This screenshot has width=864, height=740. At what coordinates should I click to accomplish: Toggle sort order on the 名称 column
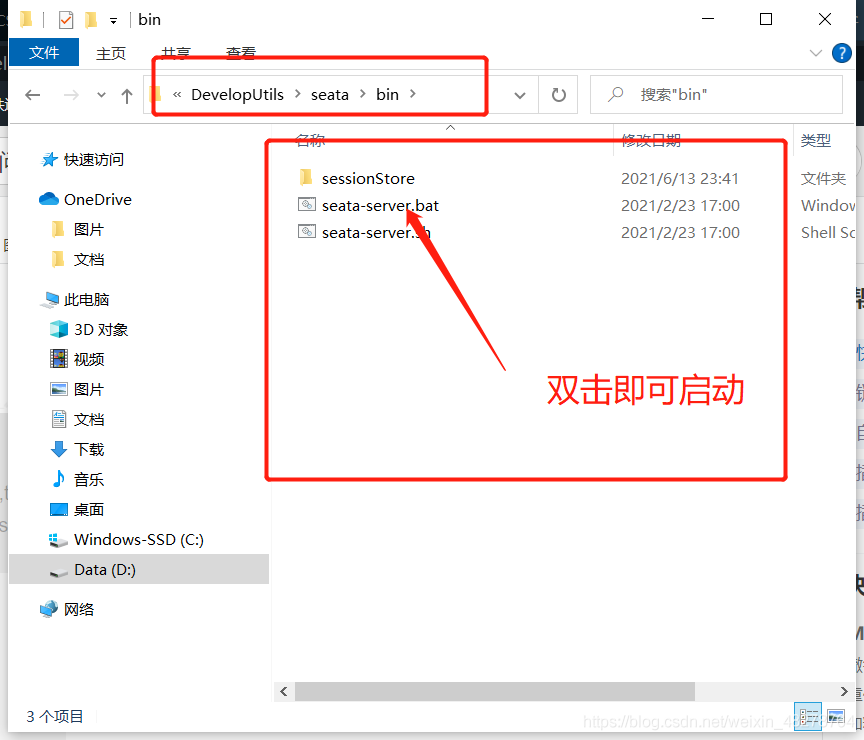tap(310, 140)
